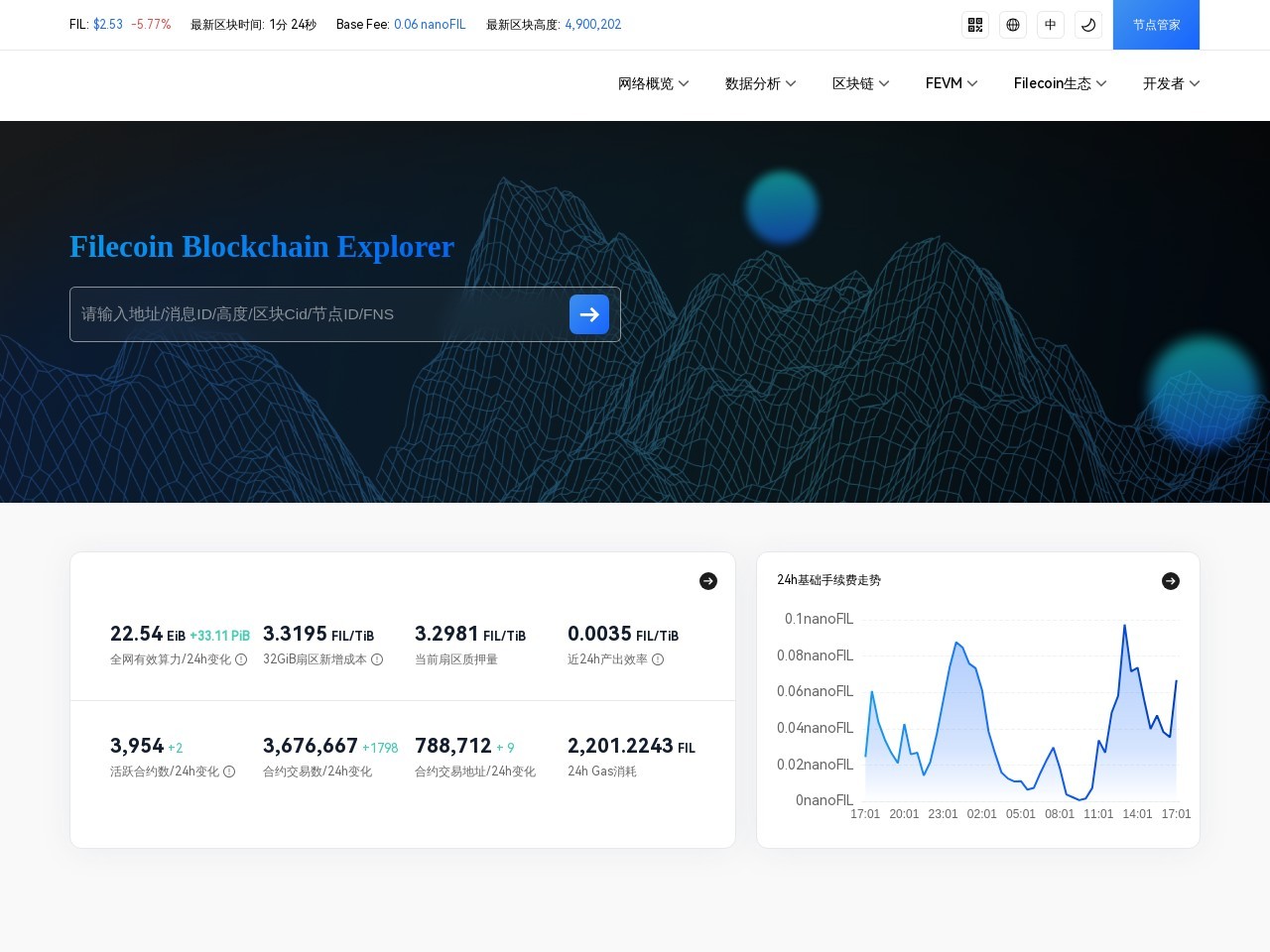Expand the 网络概览 dropdown menu

coord(653,84)
